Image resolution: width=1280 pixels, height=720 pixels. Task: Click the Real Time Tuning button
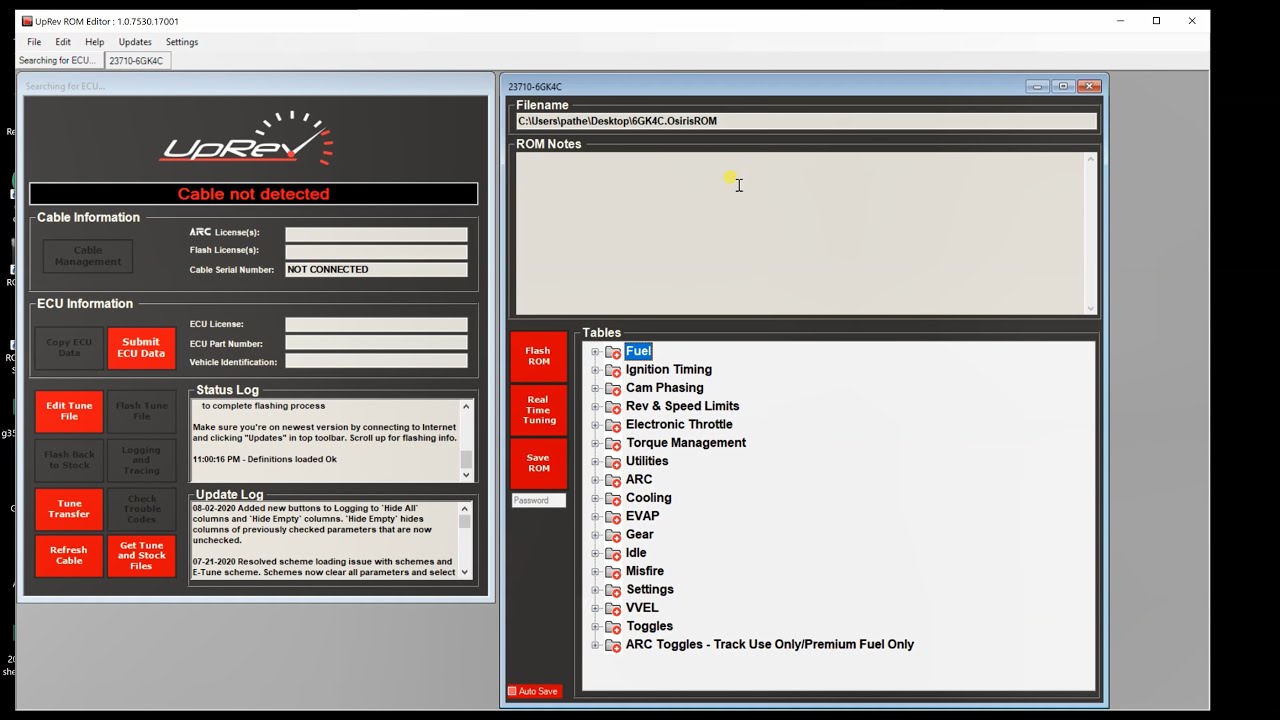538,410
